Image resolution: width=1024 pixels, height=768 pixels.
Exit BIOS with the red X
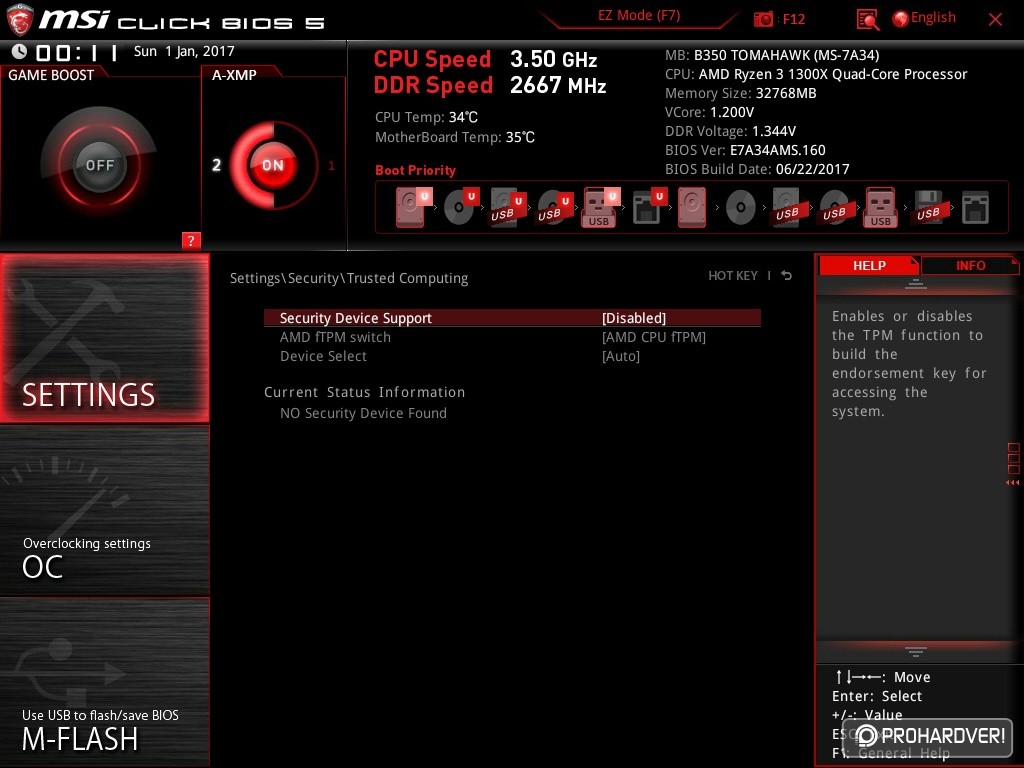coord(995,20)
